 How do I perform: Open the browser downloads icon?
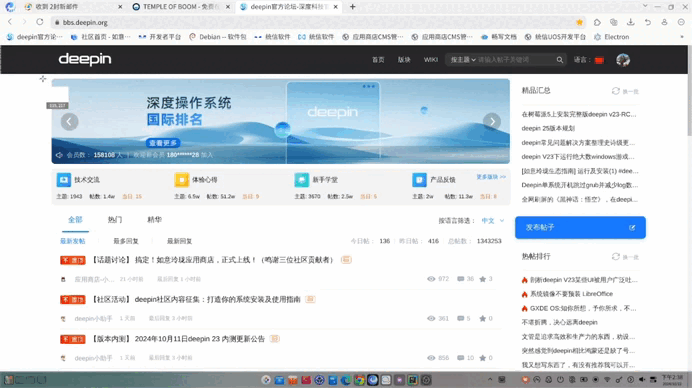(x=631, y=22)
